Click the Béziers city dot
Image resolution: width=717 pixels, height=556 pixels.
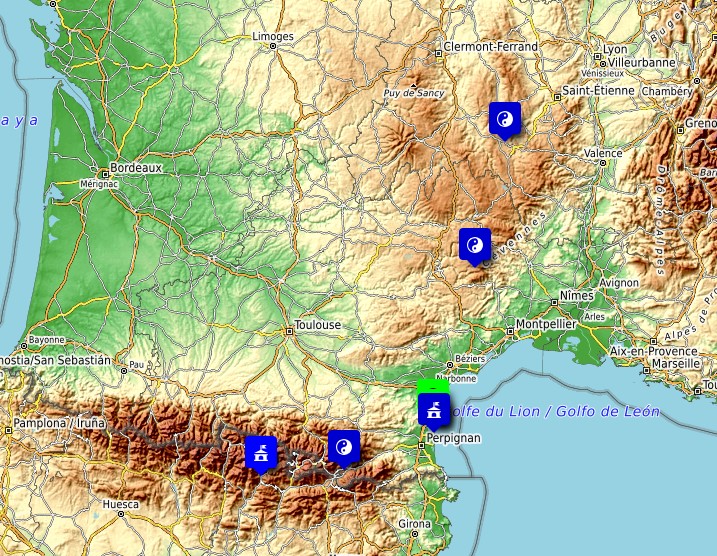click(x=461, y=359)
